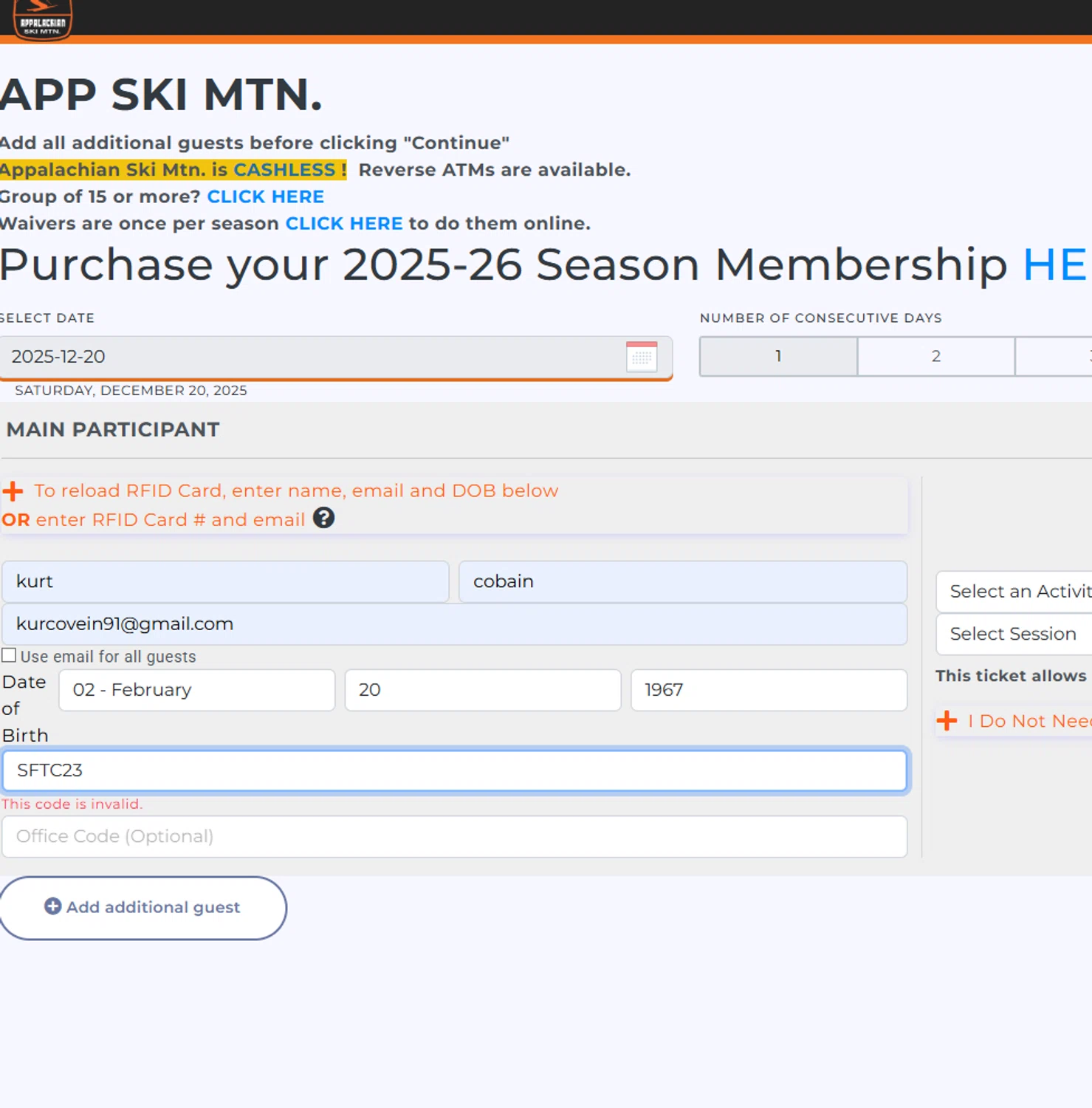Click the MAIN PARTICIPANT heading
Image resolution: width=1092 pixels, height=1108 pixels.
[x=113, y=429]
